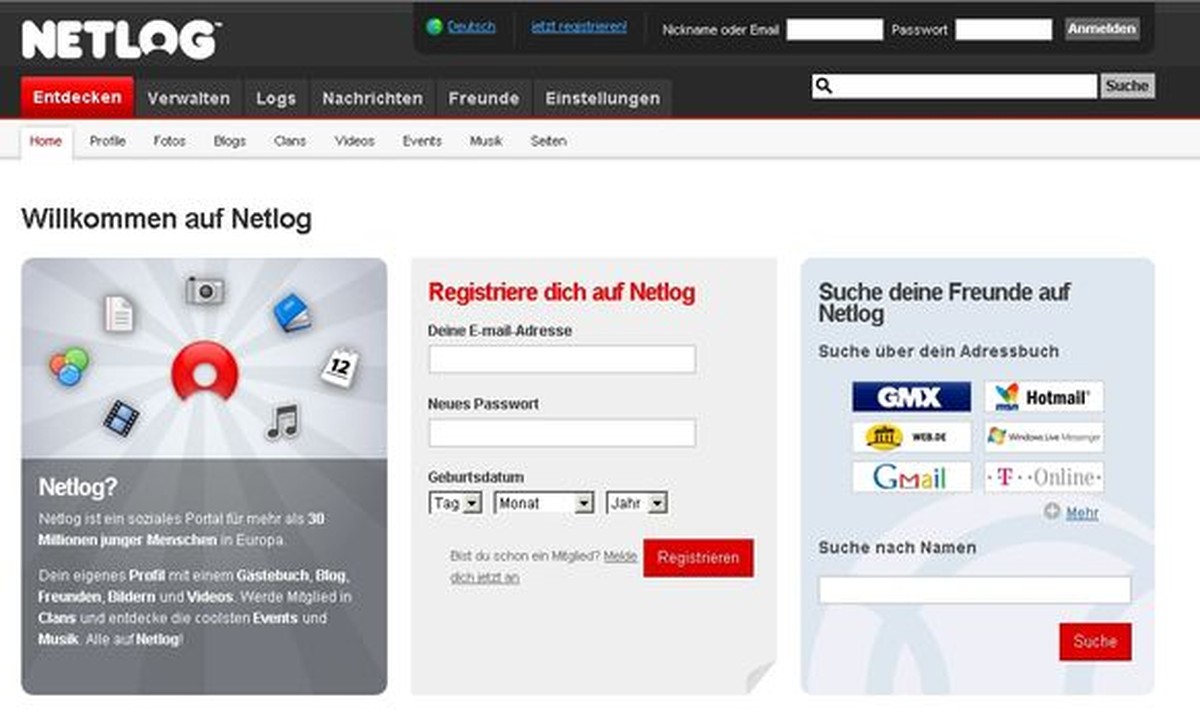Click the calendar icon showing 12
The height and width of the screenshot is (720, 1200).
coord(338,367)
